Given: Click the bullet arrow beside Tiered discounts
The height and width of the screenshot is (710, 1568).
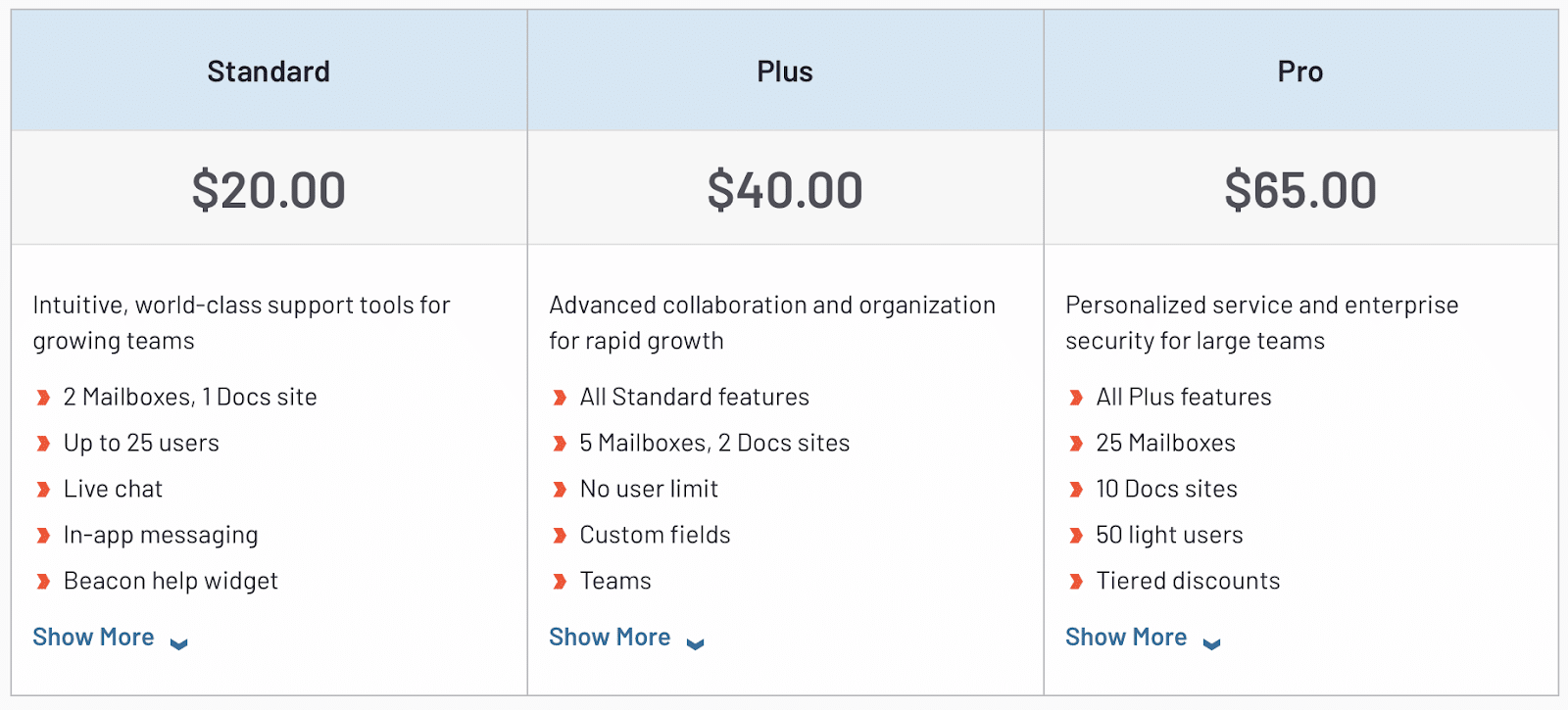Looking at the screenshot, I should [1076, 581].
